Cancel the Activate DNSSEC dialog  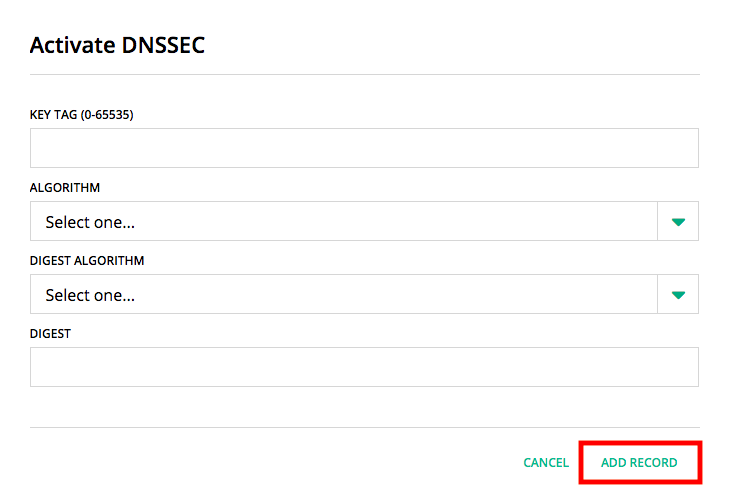(546, 463)
